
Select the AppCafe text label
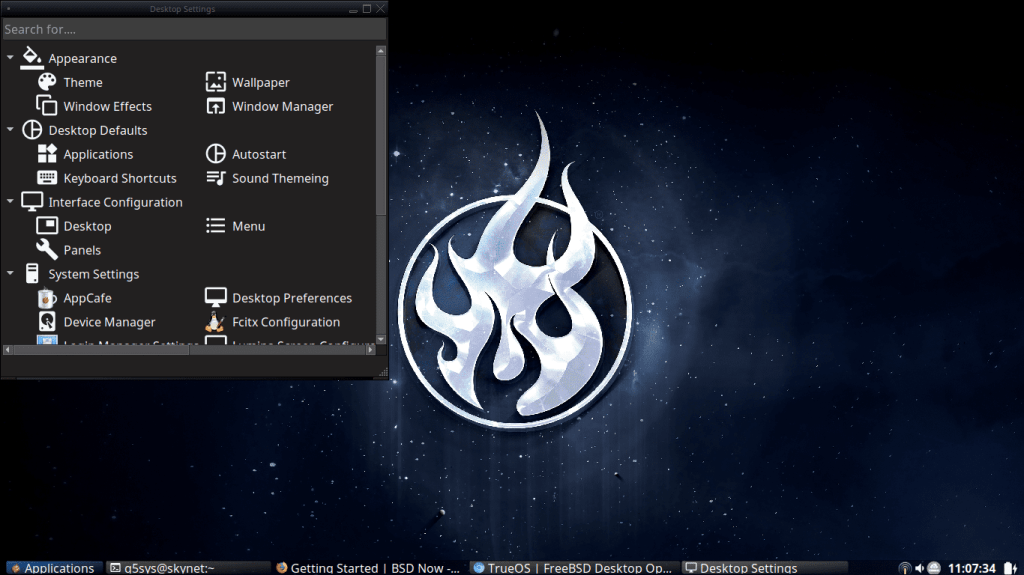[88, 298]
